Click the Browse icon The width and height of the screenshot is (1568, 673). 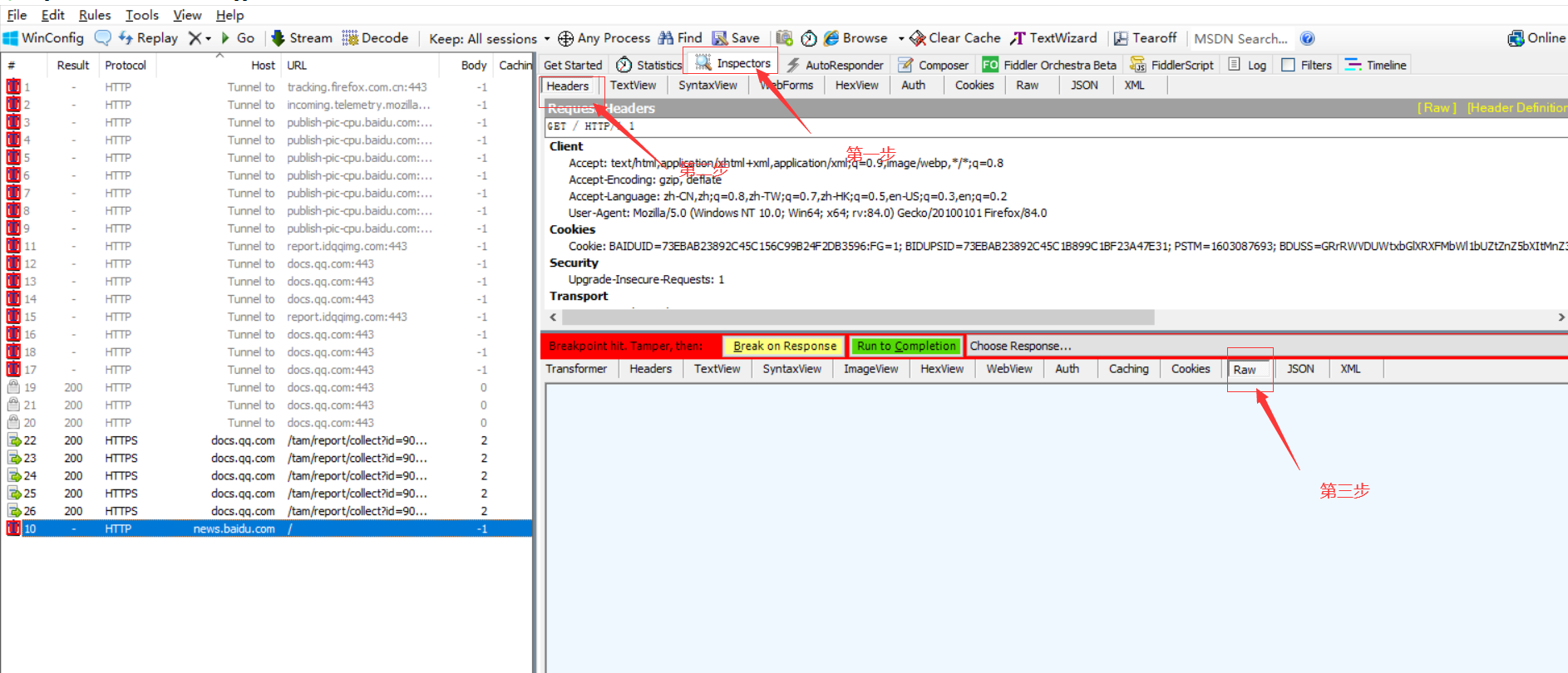(831, 38)
